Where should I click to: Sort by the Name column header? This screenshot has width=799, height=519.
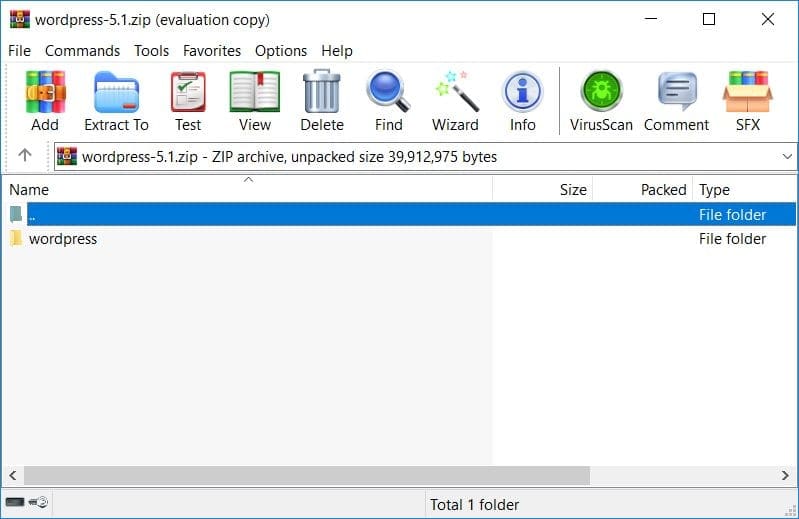(247, 189)
